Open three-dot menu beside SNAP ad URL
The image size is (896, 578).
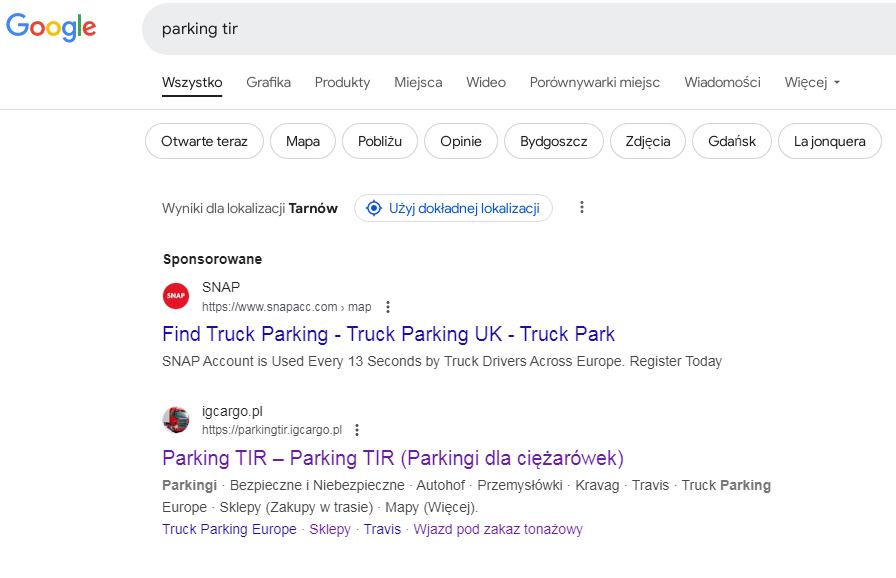tap(388, 307)
